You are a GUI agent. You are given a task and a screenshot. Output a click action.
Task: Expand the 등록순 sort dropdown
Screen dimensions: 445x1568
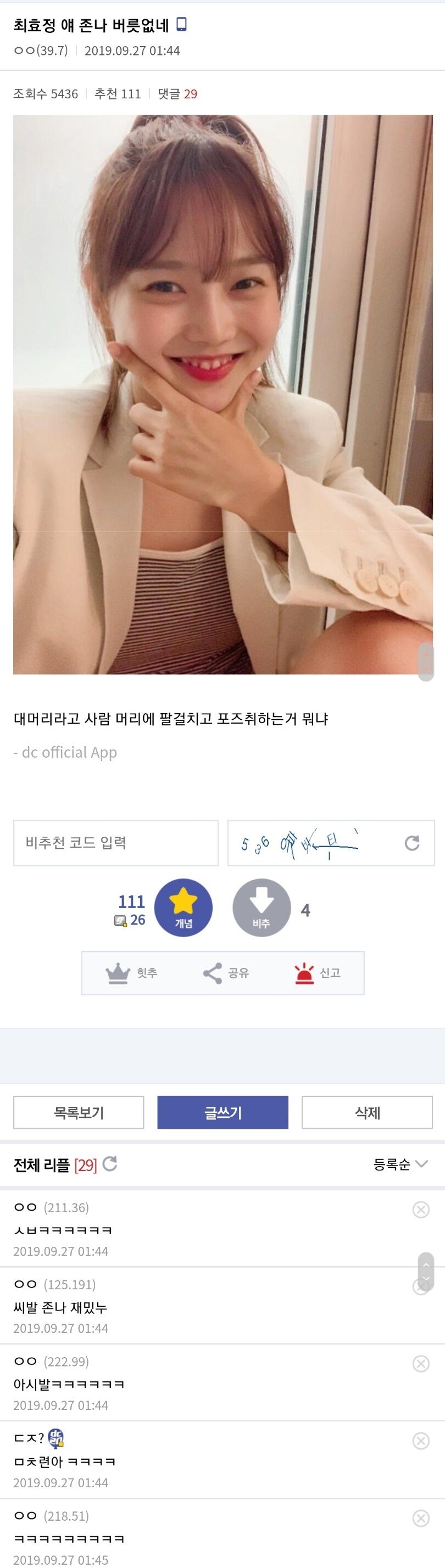tap(400, 1164)
